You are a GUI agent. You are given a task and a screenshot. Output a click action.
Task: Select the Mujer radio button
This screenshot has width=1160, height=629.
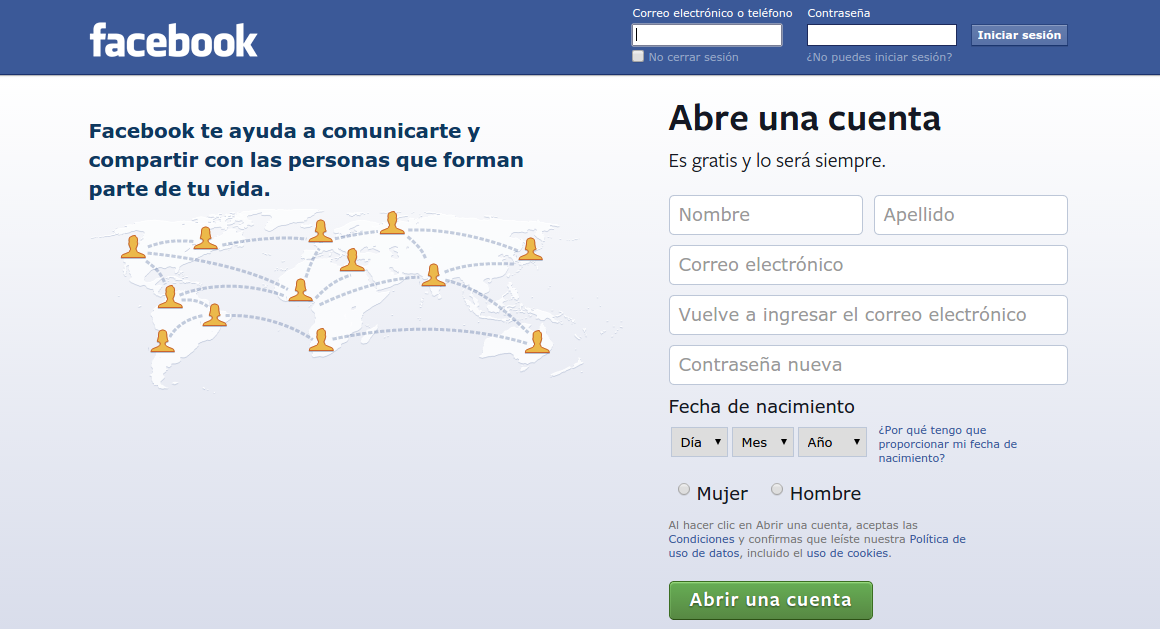click(x=684, y=490)
